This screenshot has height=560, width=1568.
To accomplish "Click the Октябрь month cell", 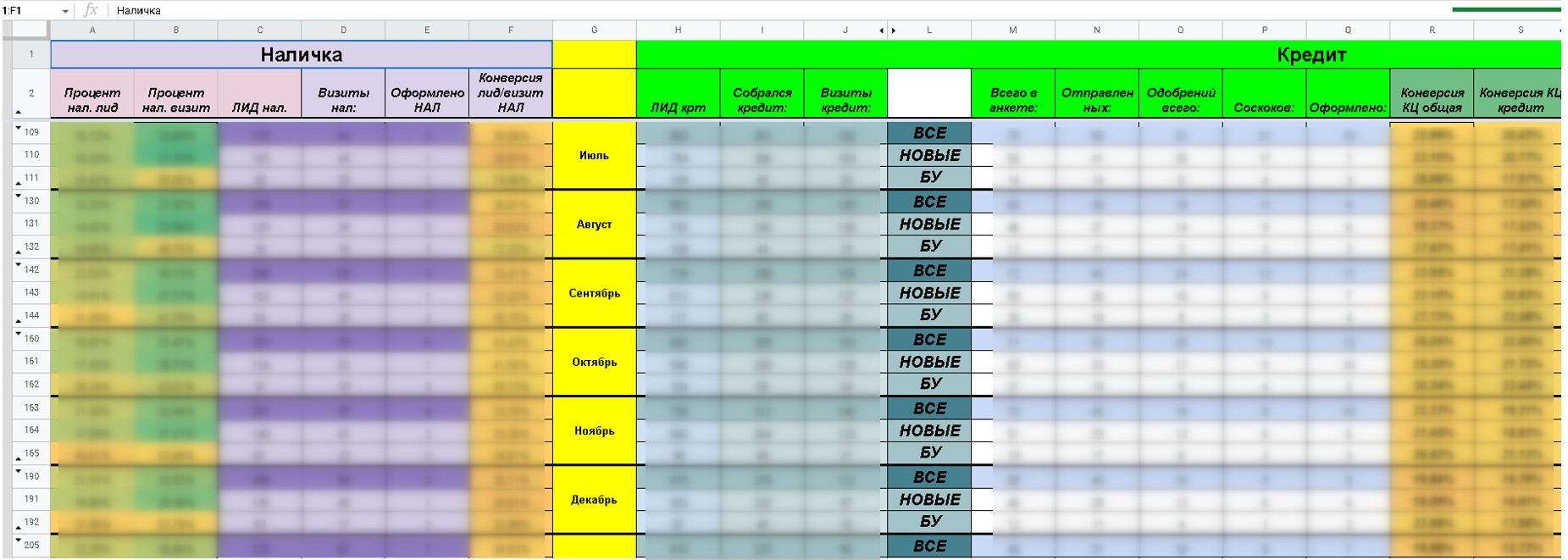I will tap(594, 362).
